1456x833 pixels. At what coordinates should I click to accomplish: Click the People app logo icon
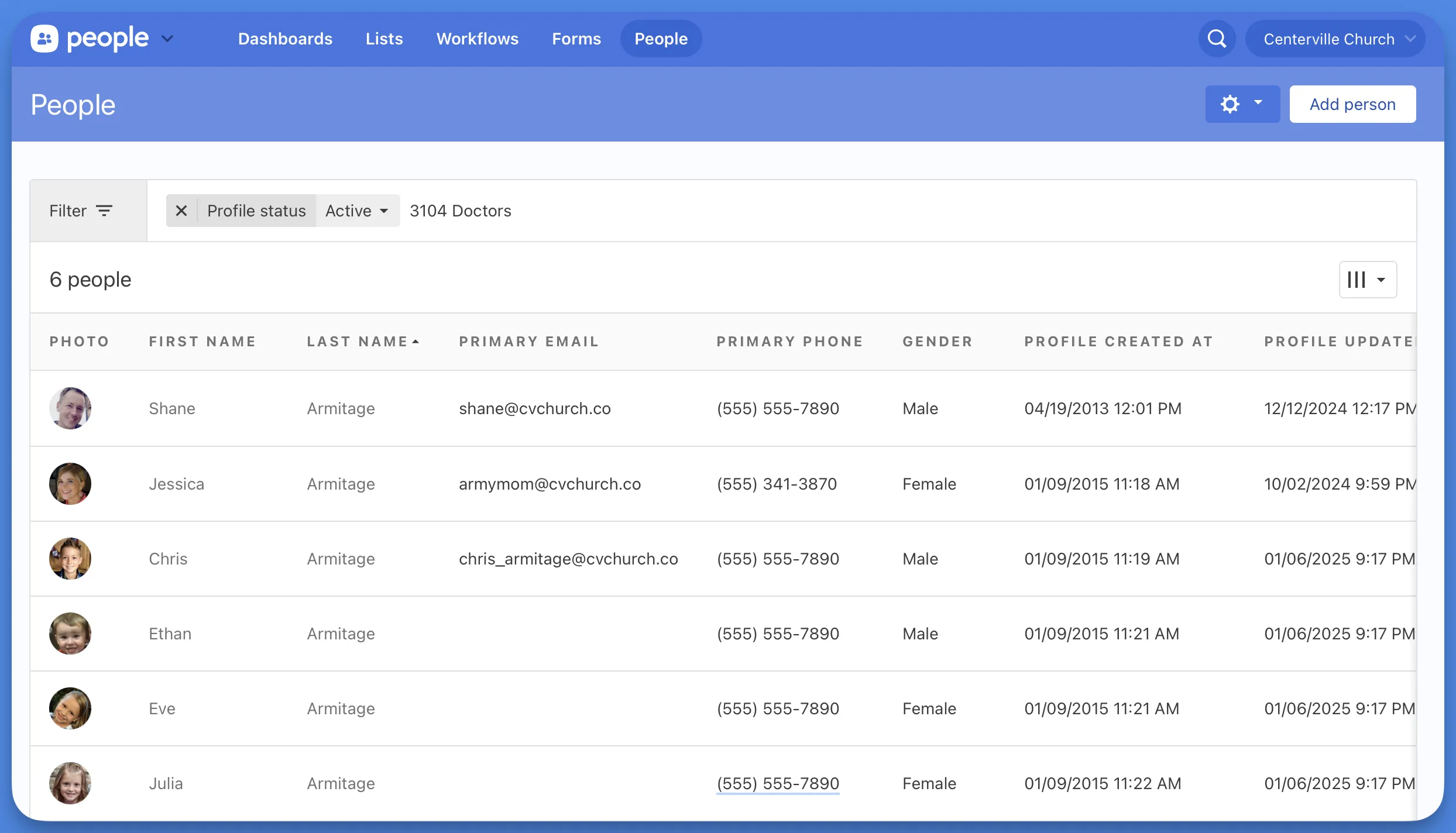(44, 39)
